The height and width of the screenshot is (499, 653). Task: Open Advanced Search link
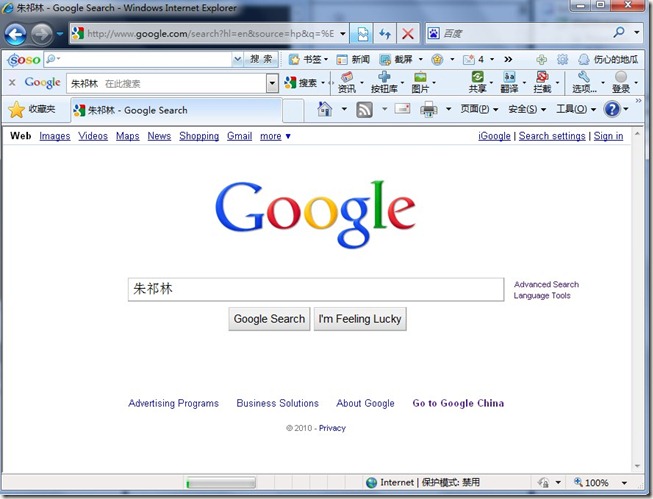546,284
